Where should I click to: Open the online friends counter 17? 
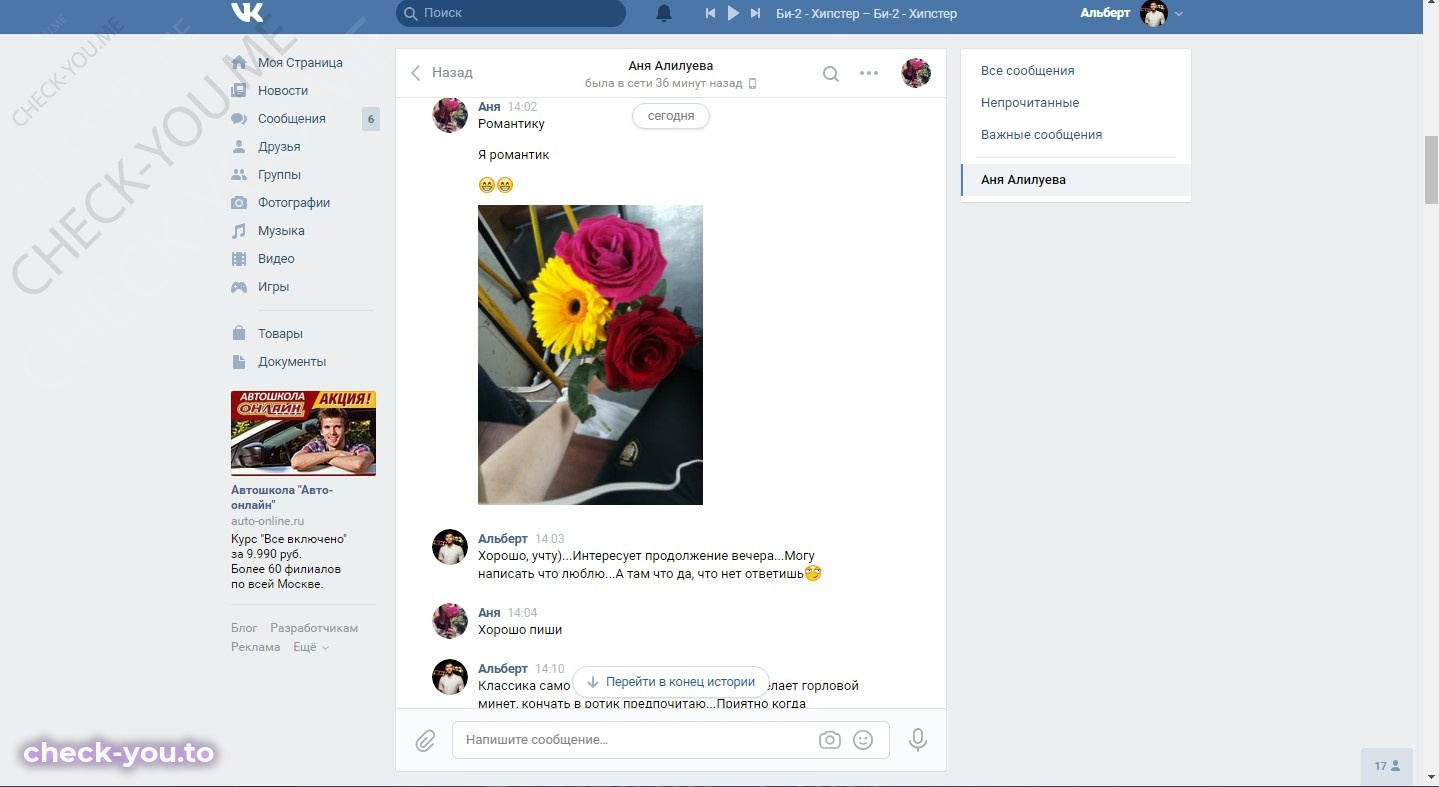click(1386, 766)
